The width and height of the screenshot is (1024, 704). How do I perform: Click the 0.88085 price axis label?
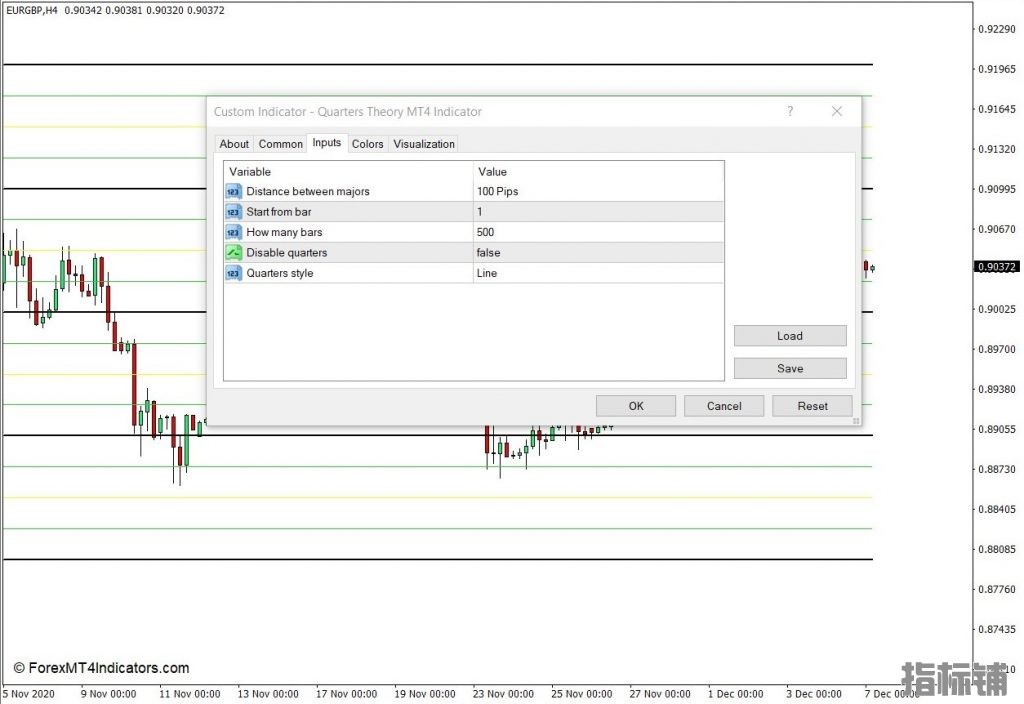(x=997, y=549)
